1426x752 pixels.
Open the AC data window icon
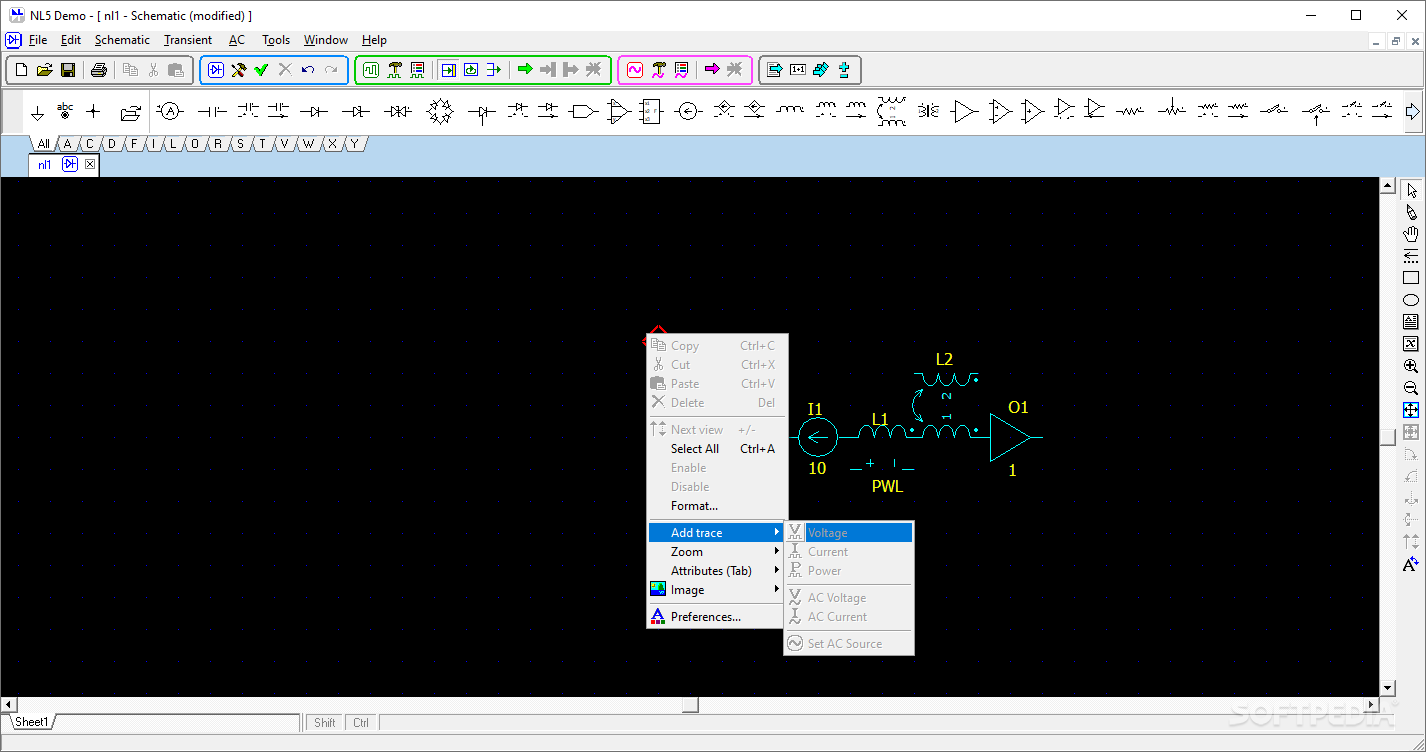click(635, 70)
